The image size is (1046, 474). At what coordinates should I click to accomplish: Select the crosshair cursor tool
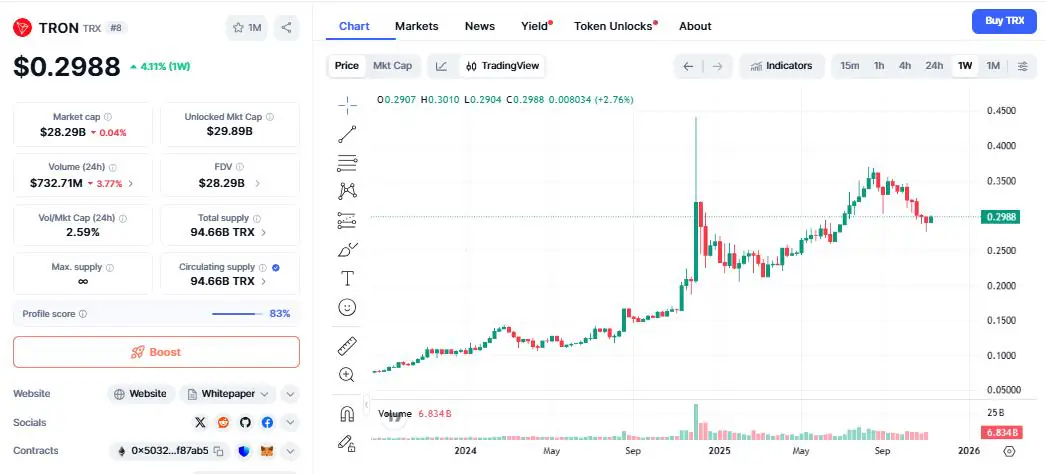(347, 103)
